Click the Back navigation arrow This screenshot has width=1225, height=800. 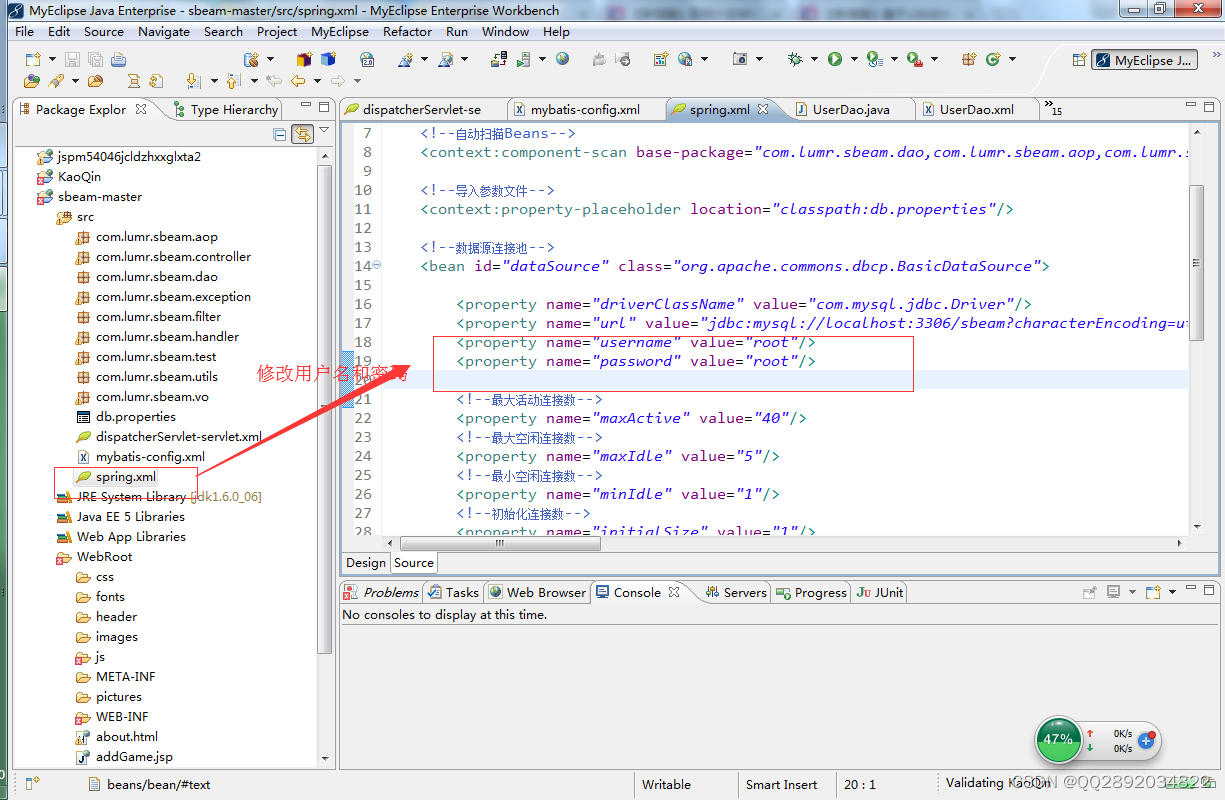(x=298, y=81)
